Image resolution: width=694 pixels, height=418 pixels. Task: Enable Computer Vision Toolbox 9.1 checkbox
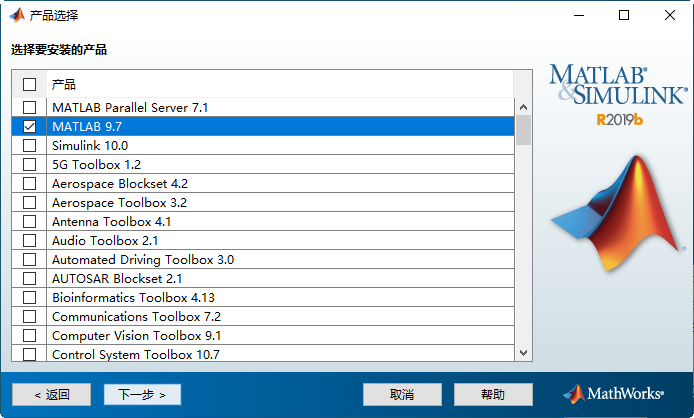click(29, 336)
